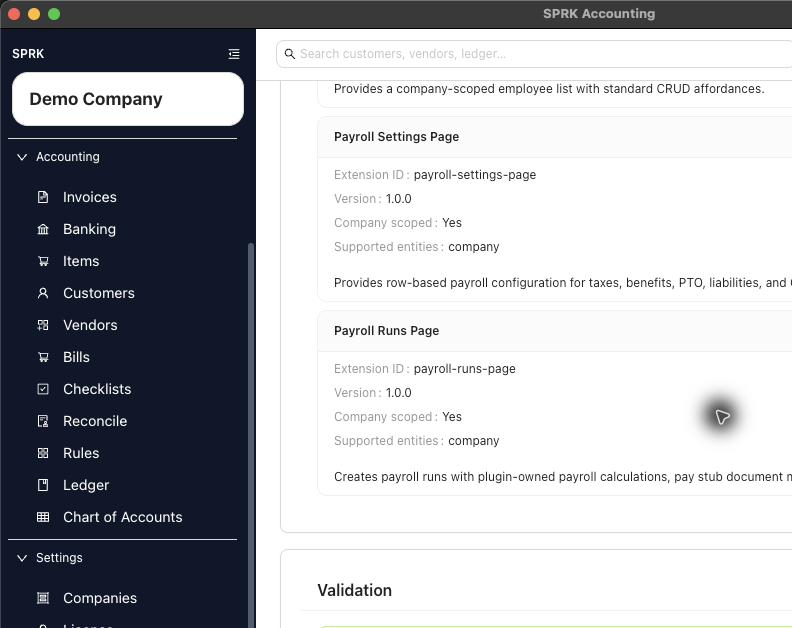Select the payroll-runs-page extension ID text
The image size is (792, 628).
point(465,369)
